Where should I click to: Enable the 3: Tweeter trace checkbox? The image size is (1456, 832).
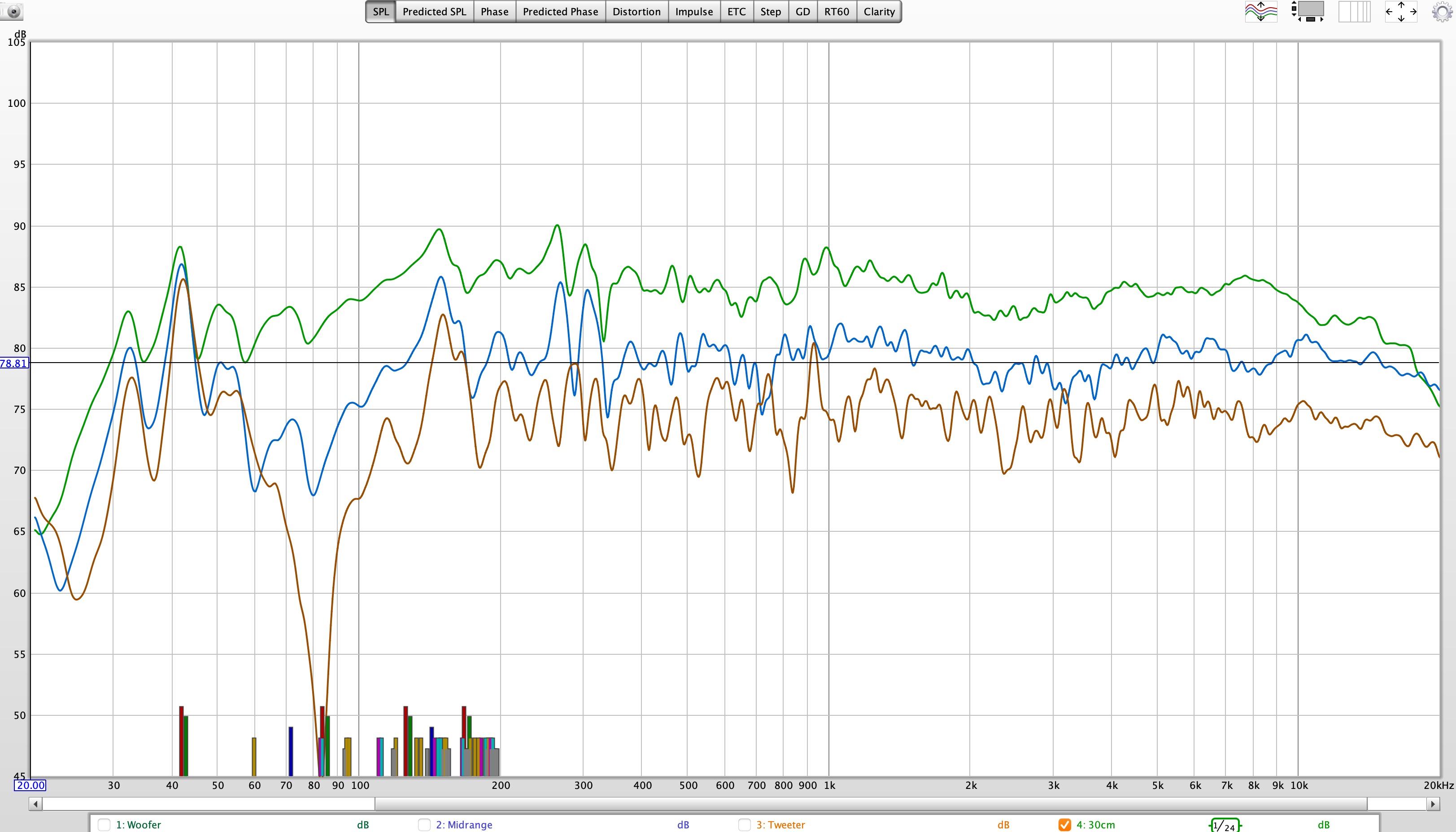pos(745,824)
